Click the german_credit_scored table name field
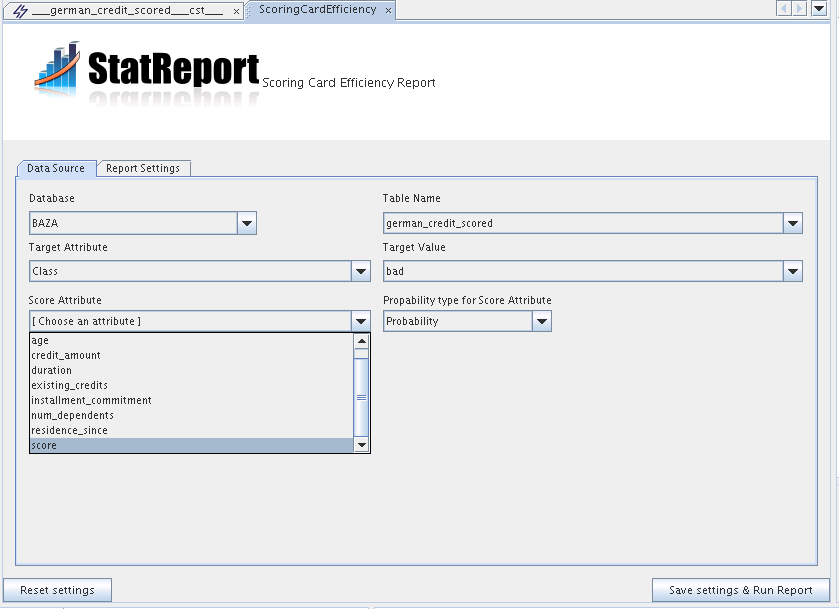Viewport: 839px width, 609px height. click(x=583, y=223)
